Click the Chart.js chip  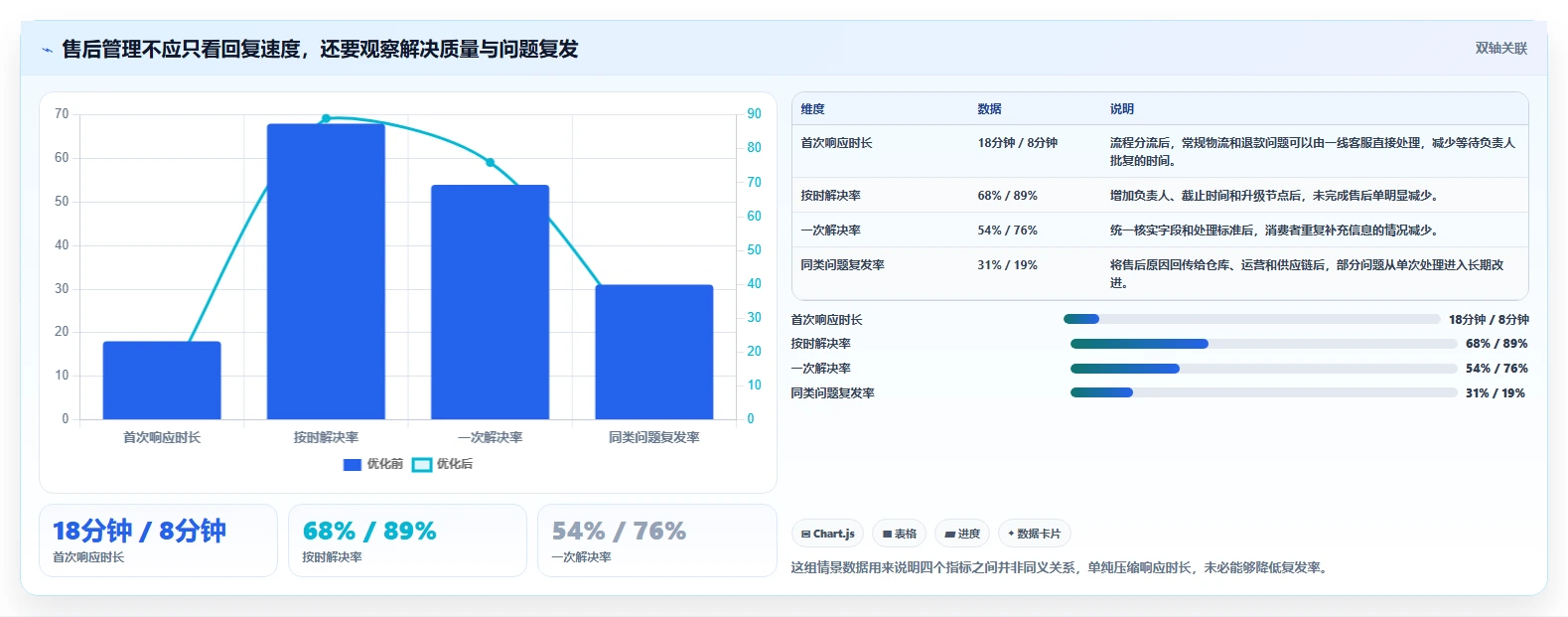point(828,534)
